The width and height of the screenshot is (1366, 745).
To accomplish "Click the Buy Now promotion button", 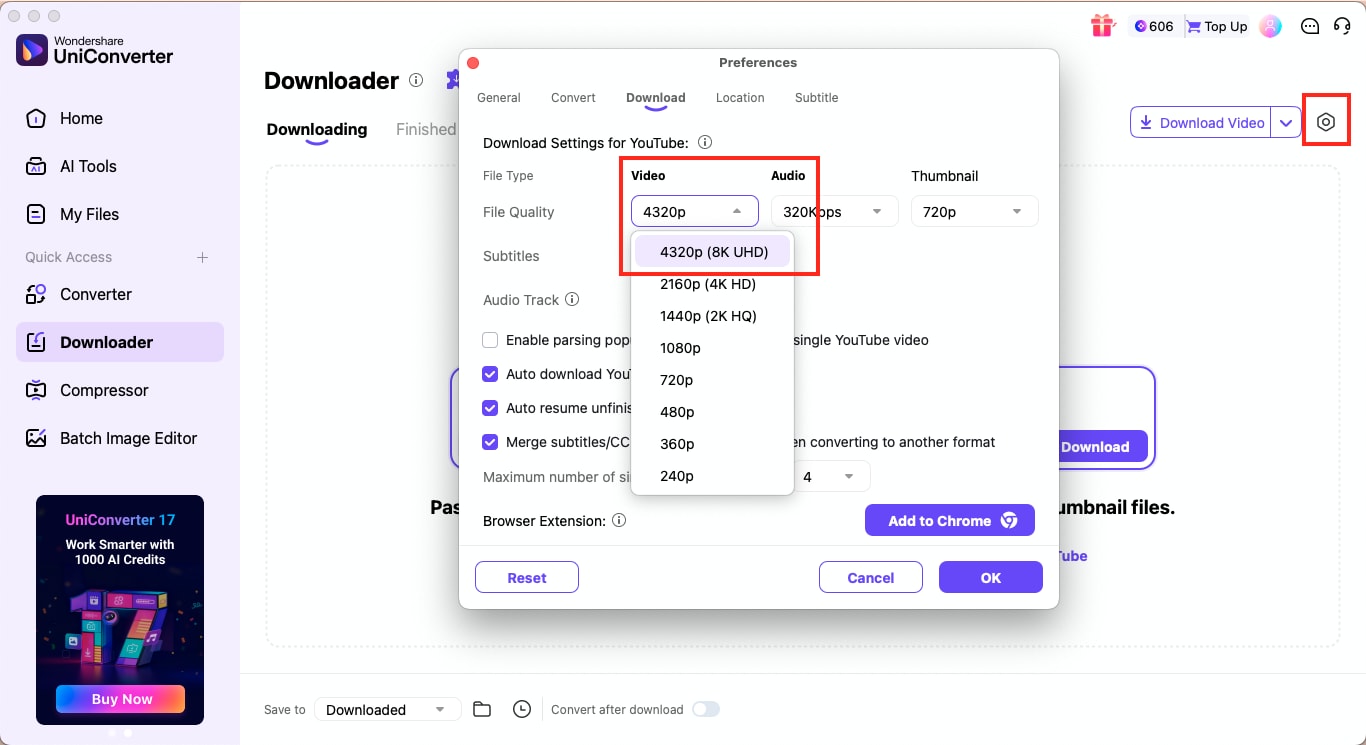I will [120, 699].
